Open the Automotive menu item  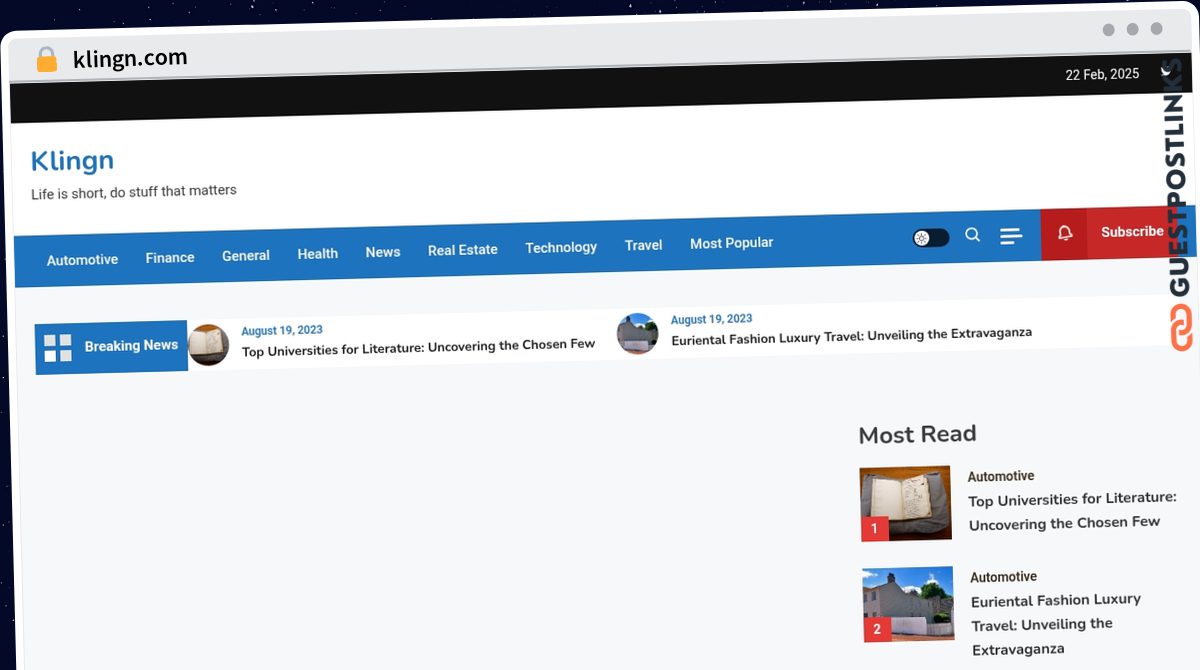click(x=82, y=259)
